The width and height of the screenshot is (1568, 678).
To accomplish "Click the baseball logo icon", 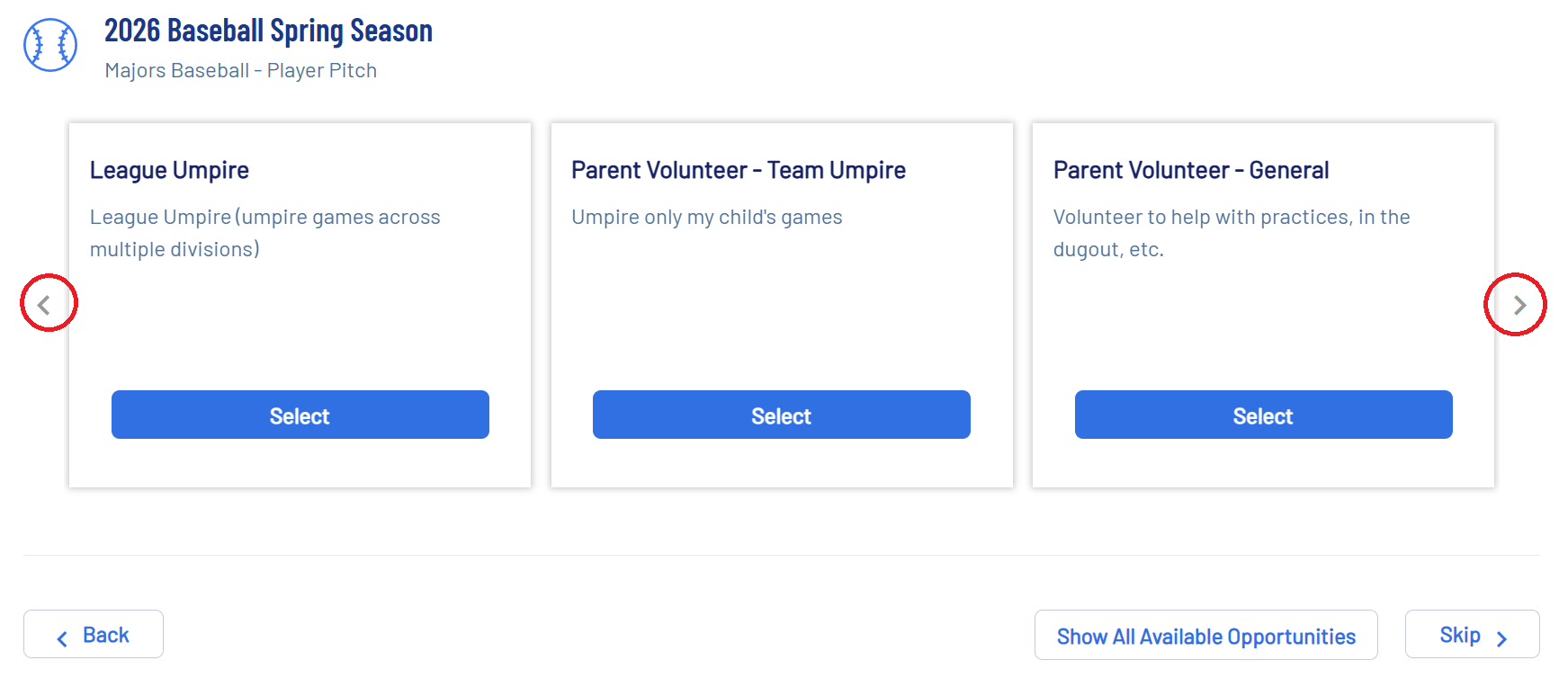I will pyautogui.click(x=50, y=45).
